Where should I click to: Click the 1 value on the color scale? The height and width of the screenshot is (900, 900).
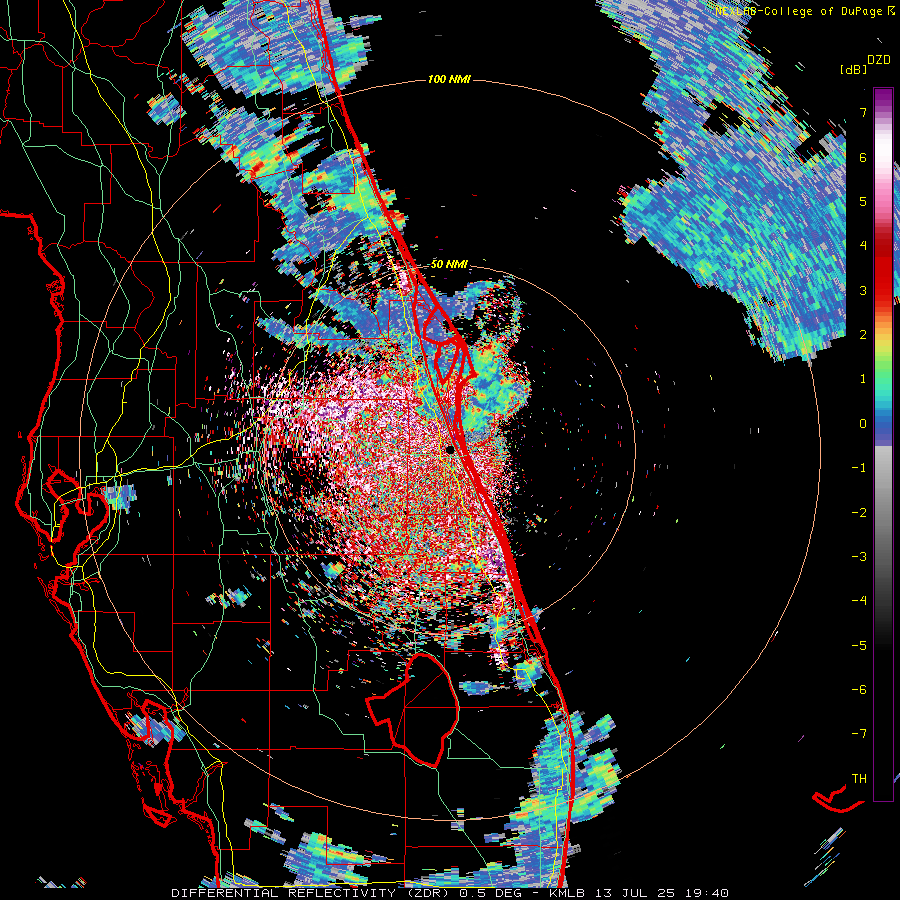point(863,379)
